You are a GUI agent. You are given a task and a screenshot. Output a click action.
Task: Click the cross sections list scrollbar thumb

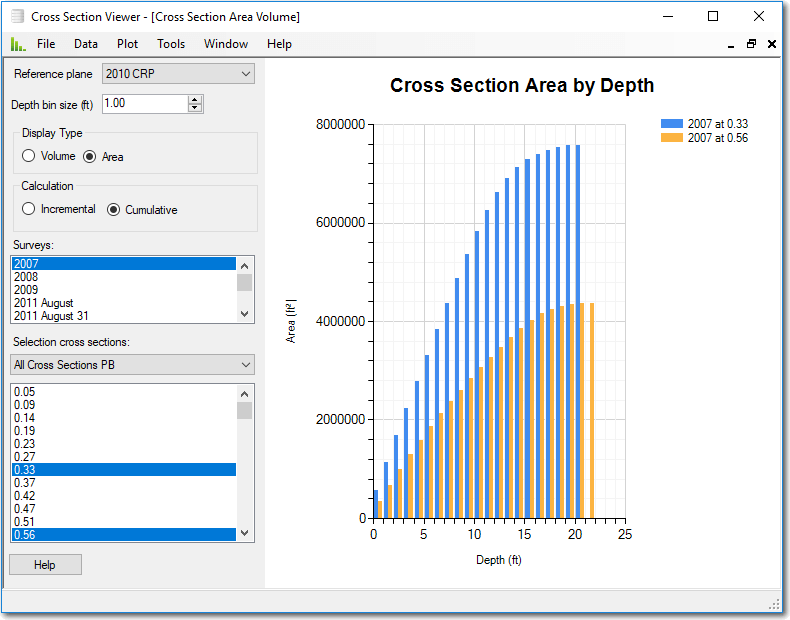tap(244, 410)
